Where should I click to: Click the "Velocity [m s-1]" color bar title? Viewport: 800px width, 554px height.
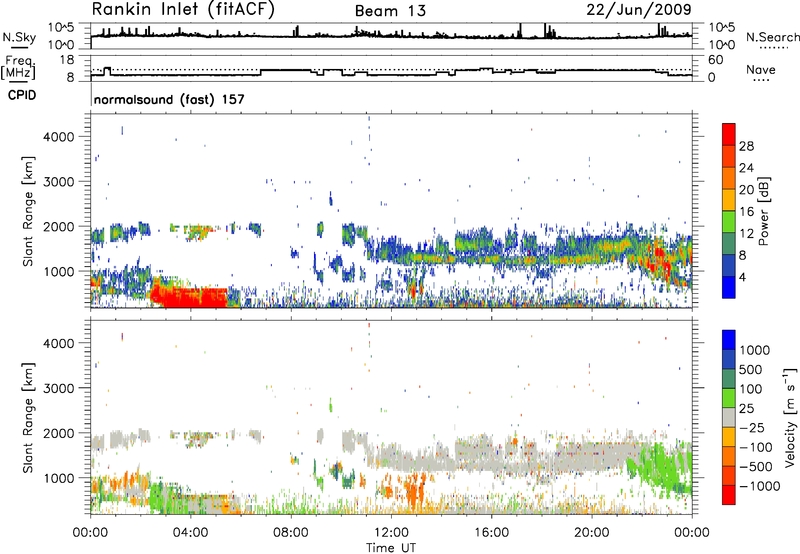point(790,417)
